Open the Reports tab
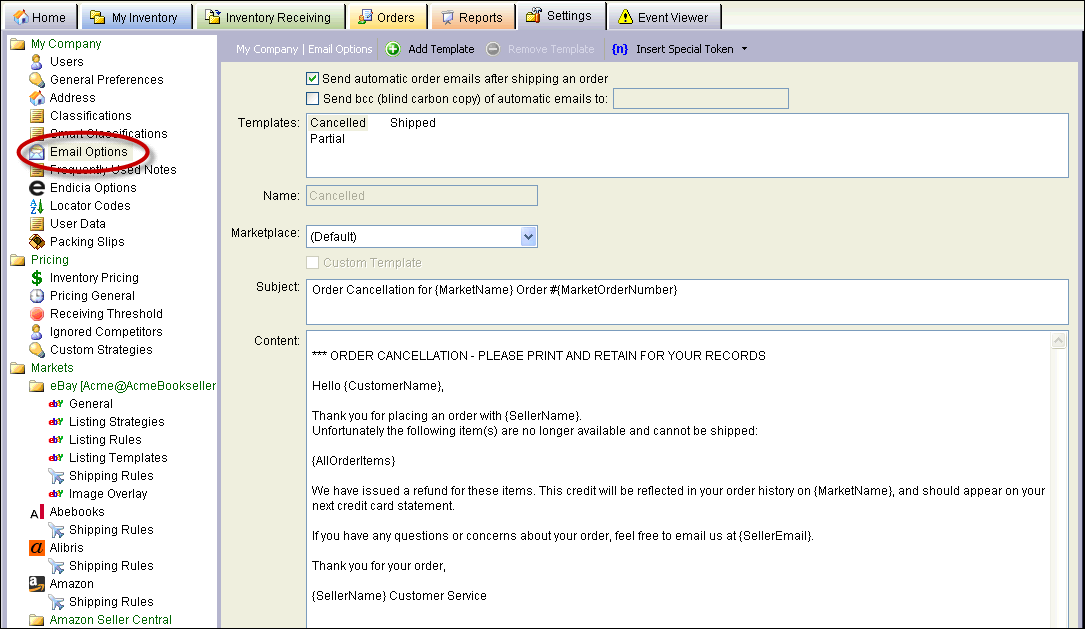 (x=473, y=17)
